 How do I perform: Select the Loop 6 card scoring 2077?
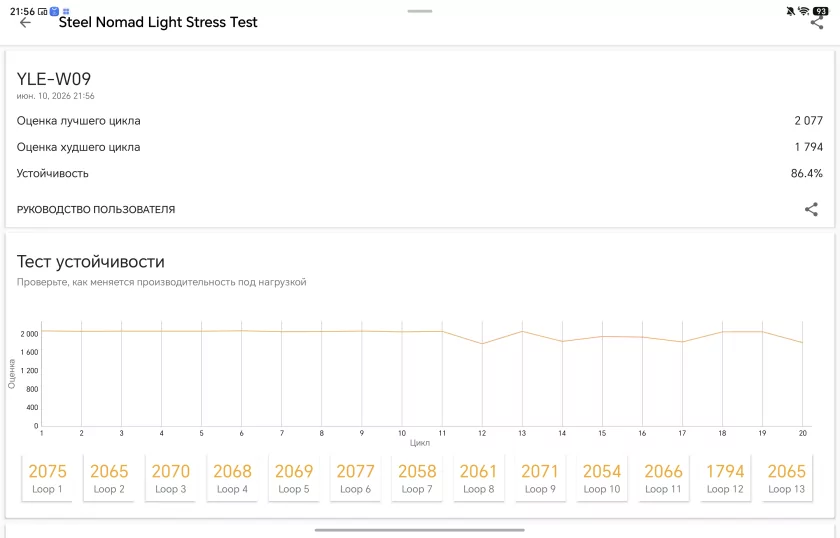tap(355, 478)
